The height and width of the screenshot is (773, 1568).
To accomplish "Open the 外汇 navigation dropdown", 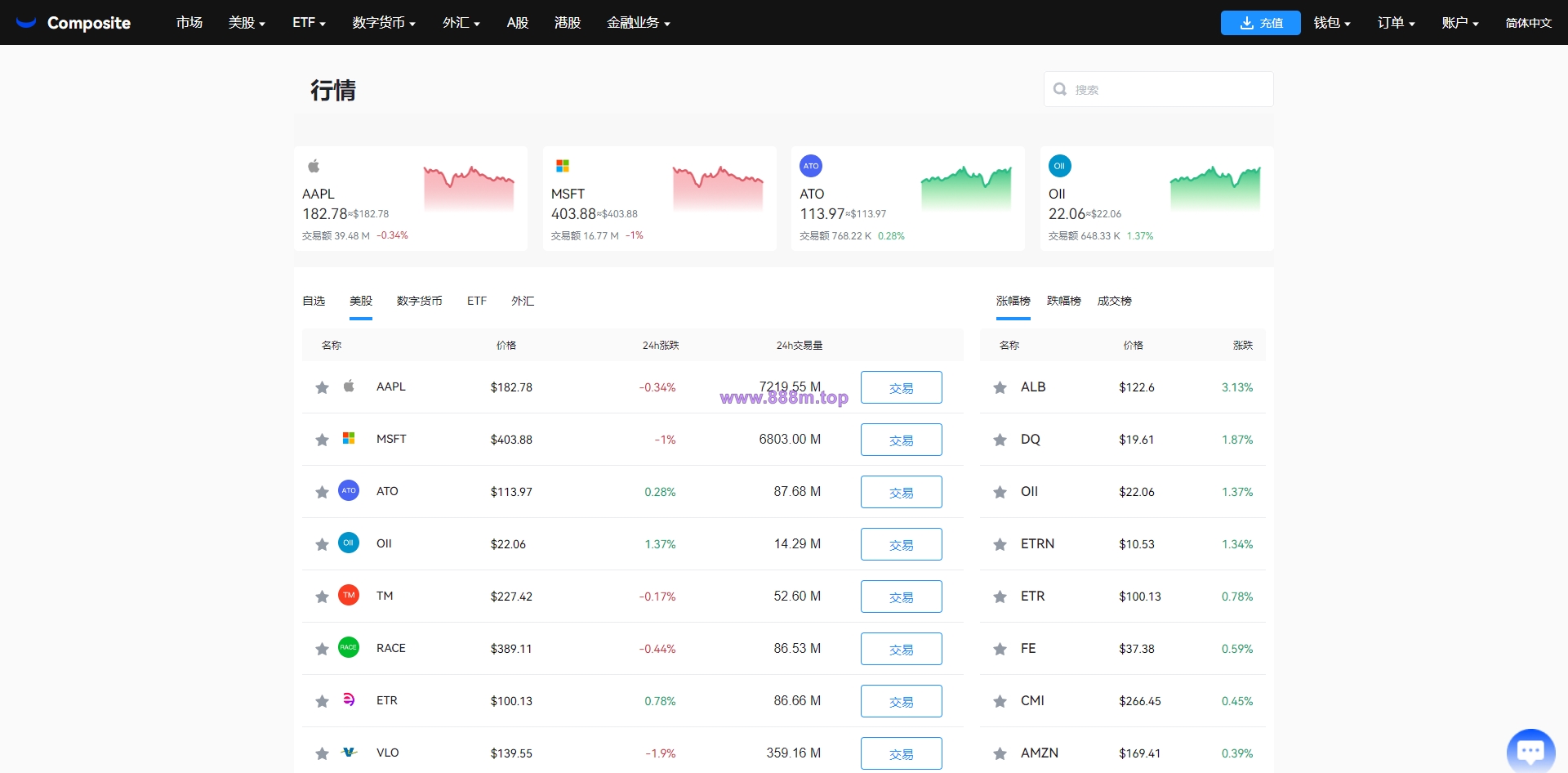I will [x=461, y=23].
